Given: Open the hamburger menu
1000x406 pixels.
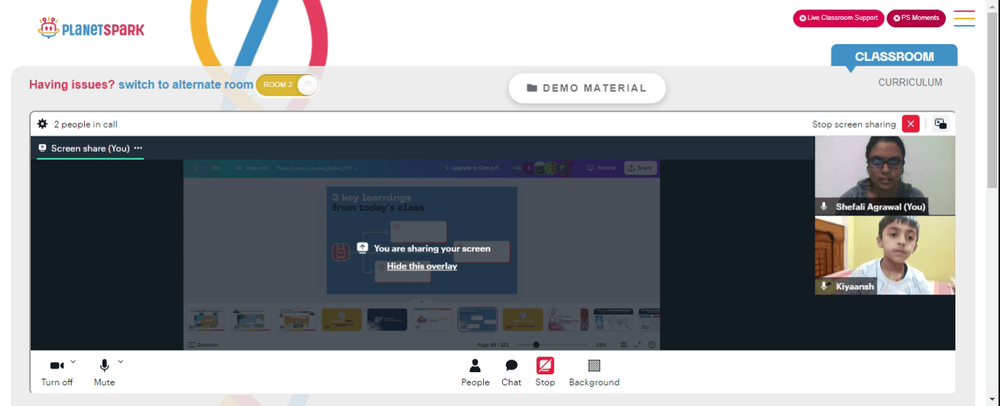Looking at the screenshot, I should [964, 18].
